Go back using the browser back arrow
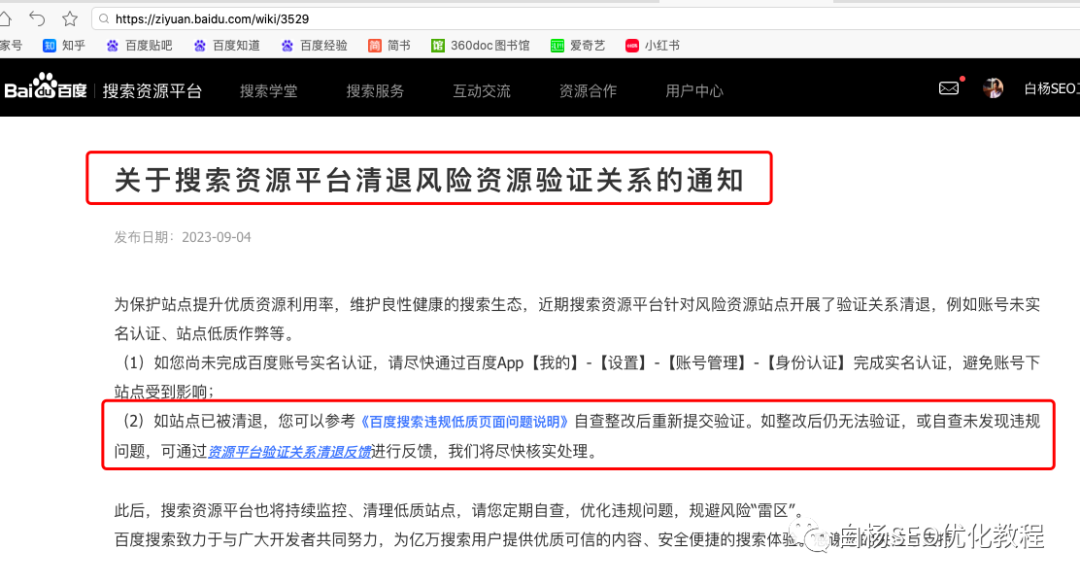The height and width of the screenshot is (584, 1080). pos(36,17)
